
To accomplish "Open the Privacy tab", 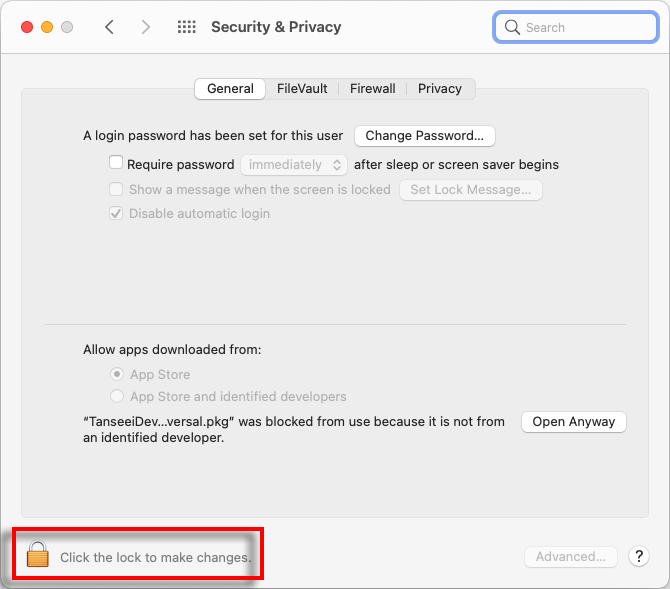I will click(x=440, y=88).
